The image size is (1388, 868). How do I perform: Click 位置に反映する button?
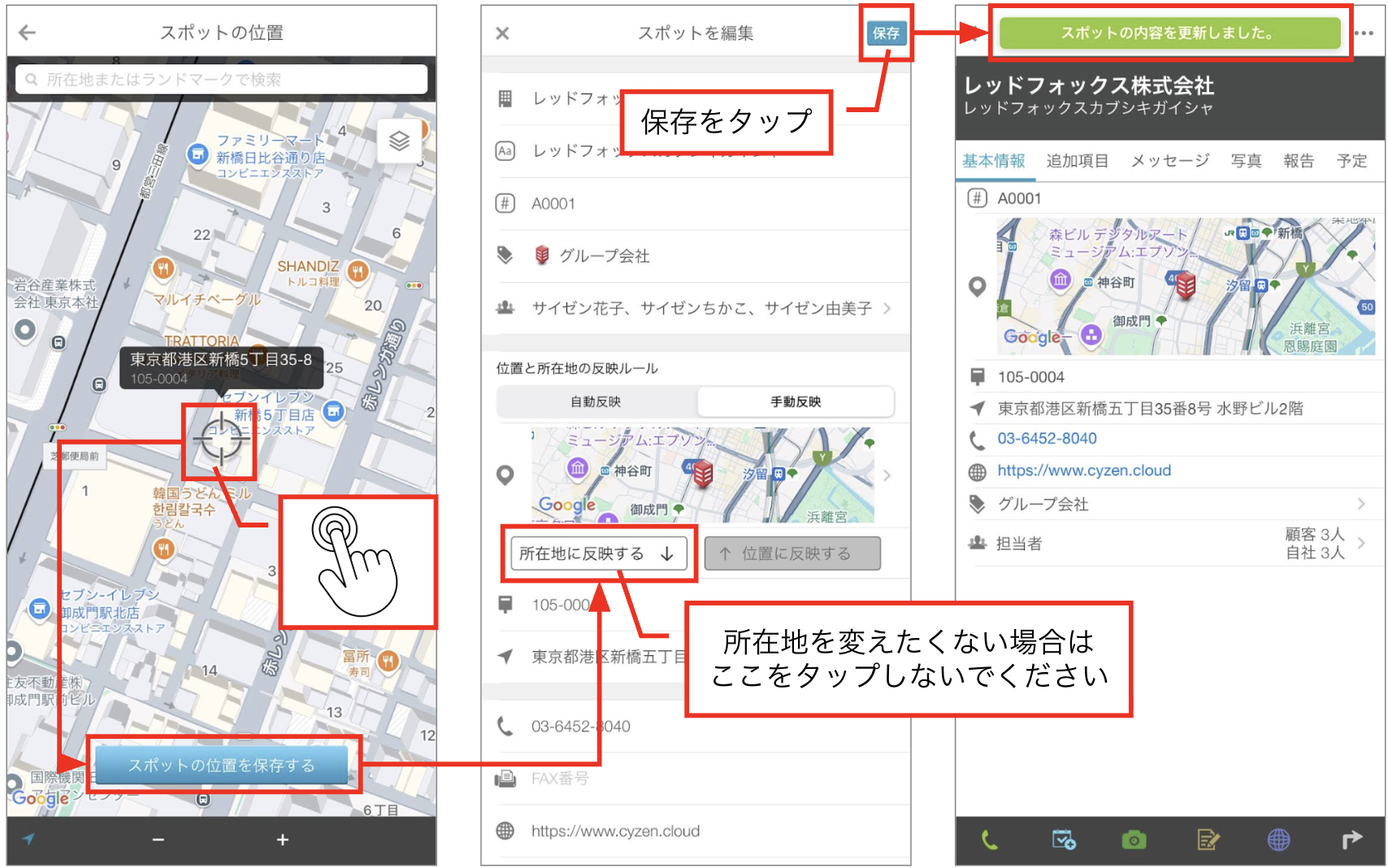pyautogui.click(x=792, y=553)
